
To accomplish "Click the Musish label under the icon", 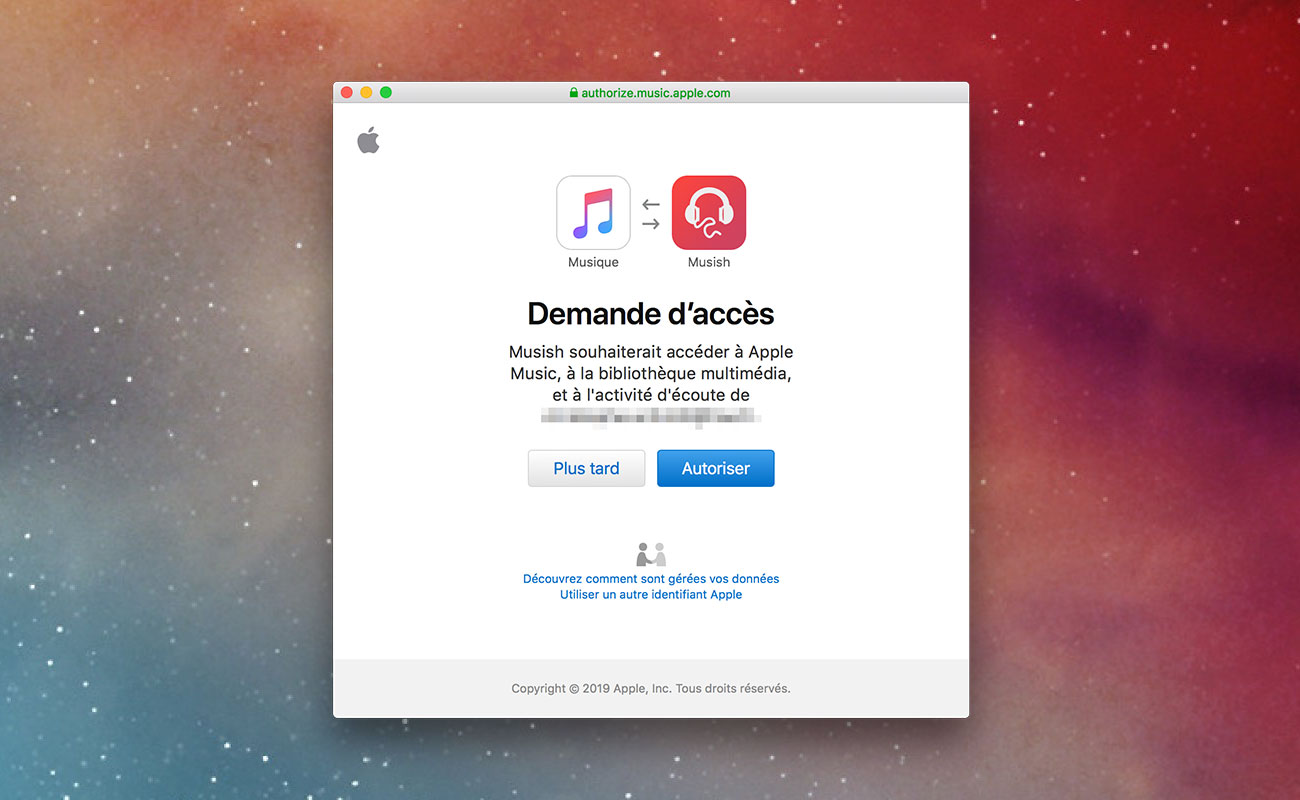I will (x=708, y=263).
